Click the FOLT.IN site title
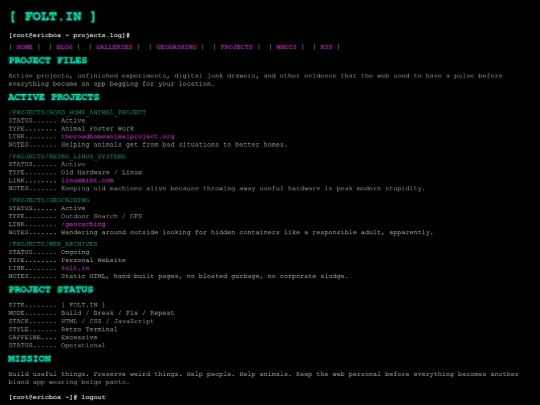Viewport: 540px width, 405px height. click(53, 17)
